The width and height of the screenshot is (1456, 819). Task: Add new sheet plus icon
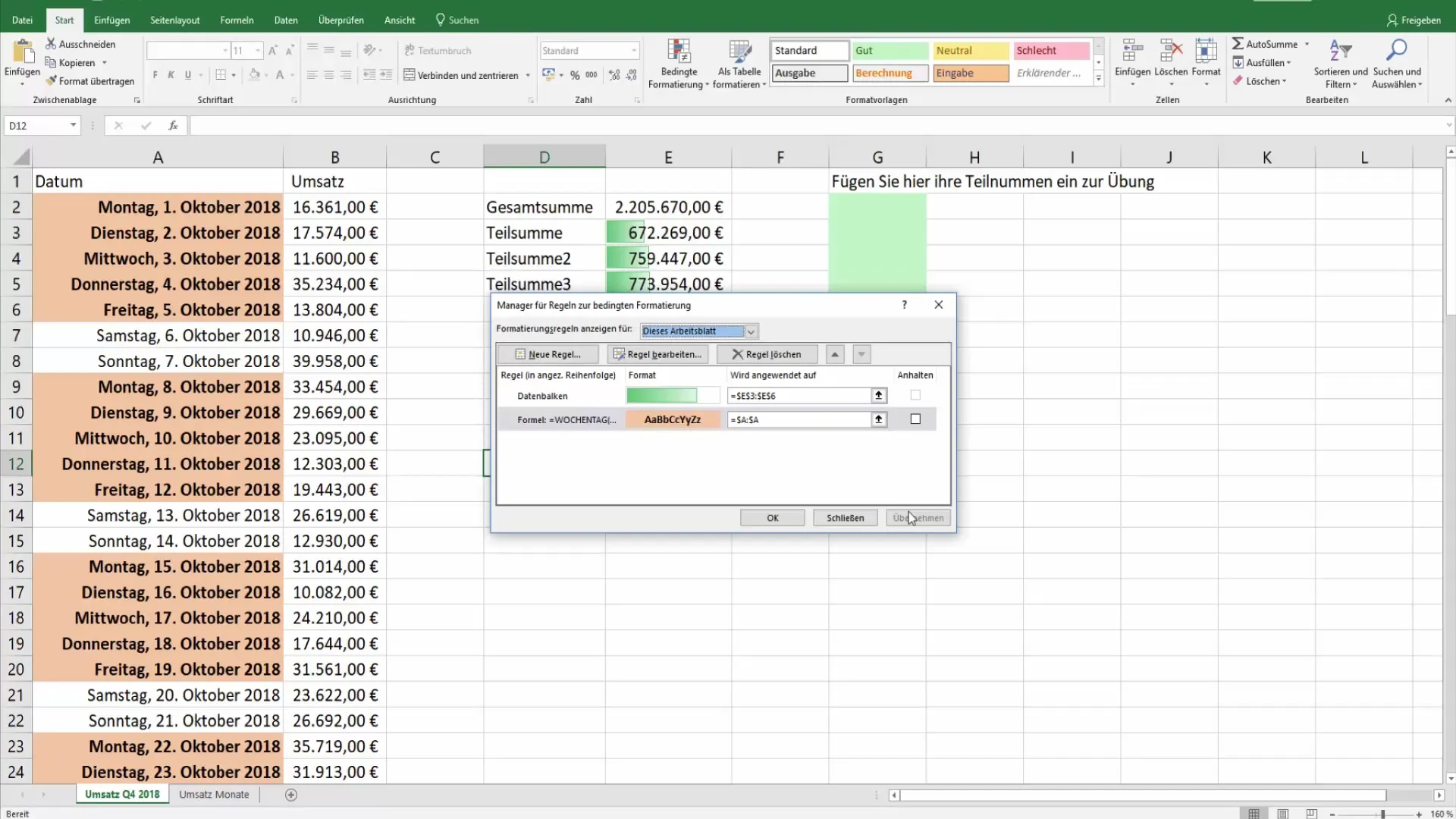[x=291, y=795]
